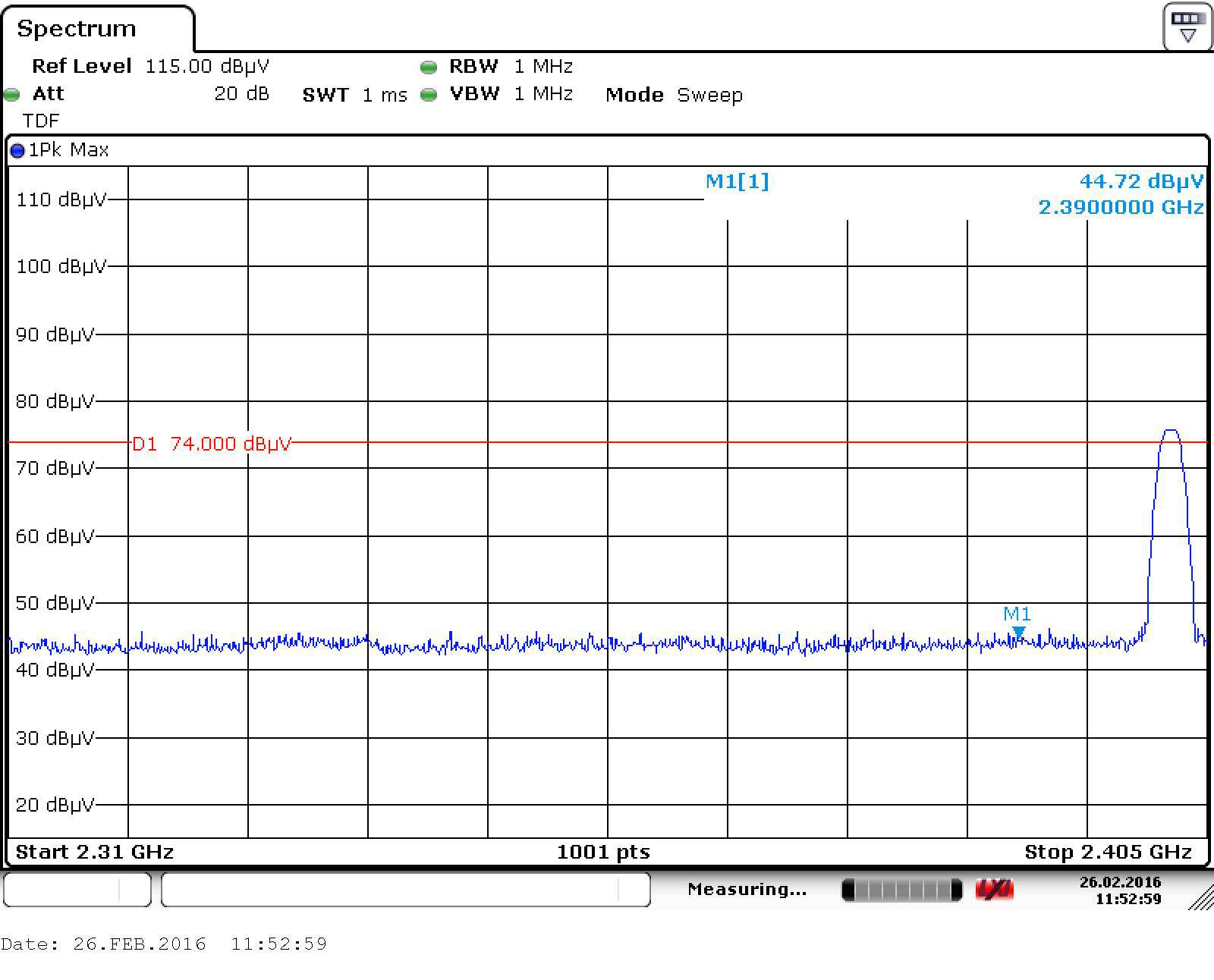Click the green dot beside VBW

click(429, 95)
